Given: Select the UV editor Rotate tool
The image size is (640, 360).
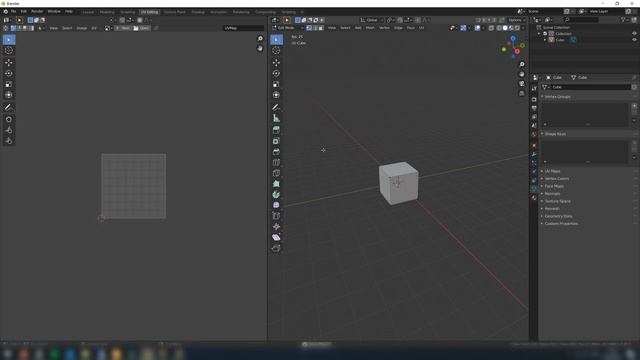Looking at the screenshot, I should pos(9,73).
